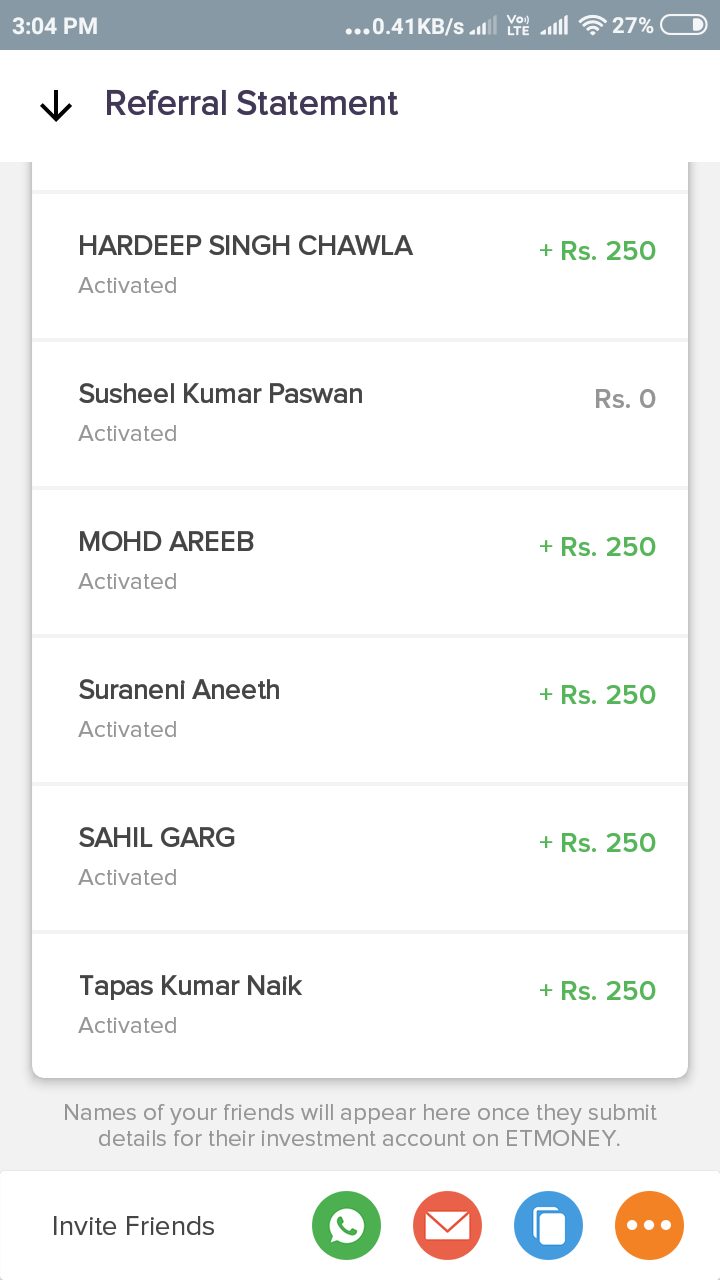Open more sharing options orange icon
Viewport: 720px width, 1280px height.
click(649, 1226)
